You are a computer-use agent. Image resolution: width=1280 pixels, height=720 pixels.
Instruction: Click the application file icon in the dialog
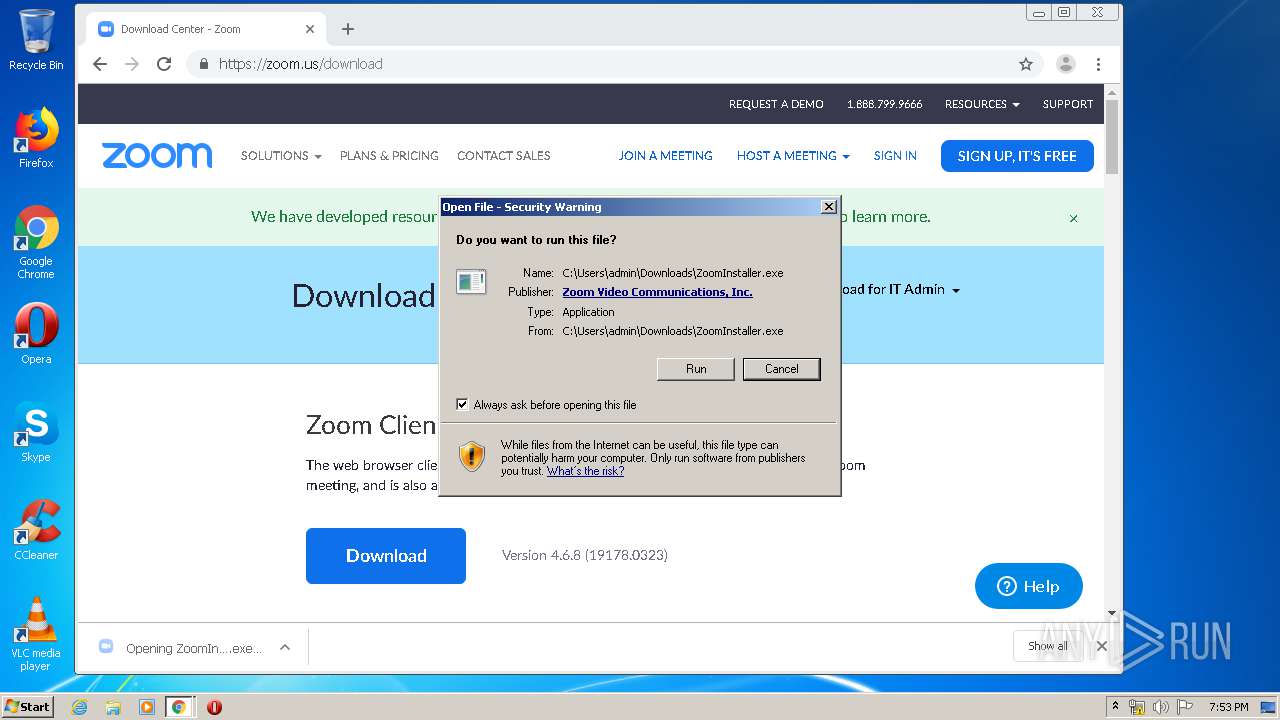(471, 282)
